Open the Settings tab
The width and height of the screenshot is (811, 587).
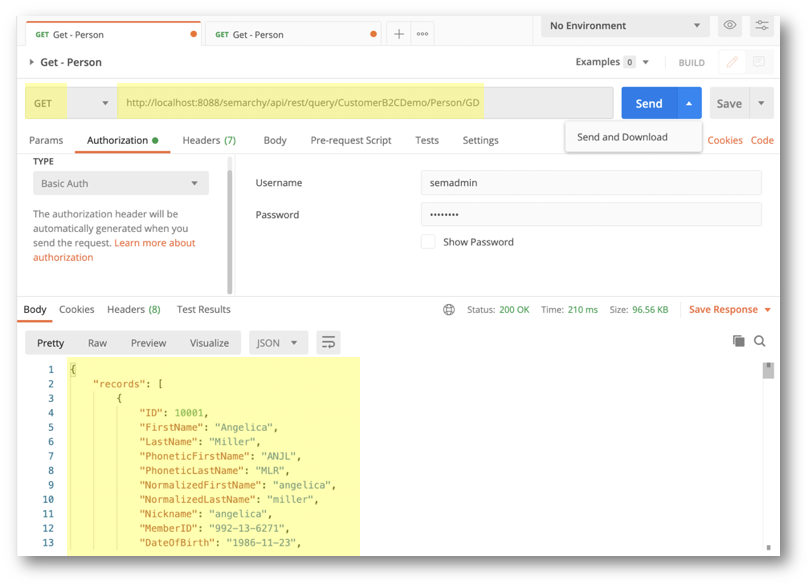click(480, 140)
